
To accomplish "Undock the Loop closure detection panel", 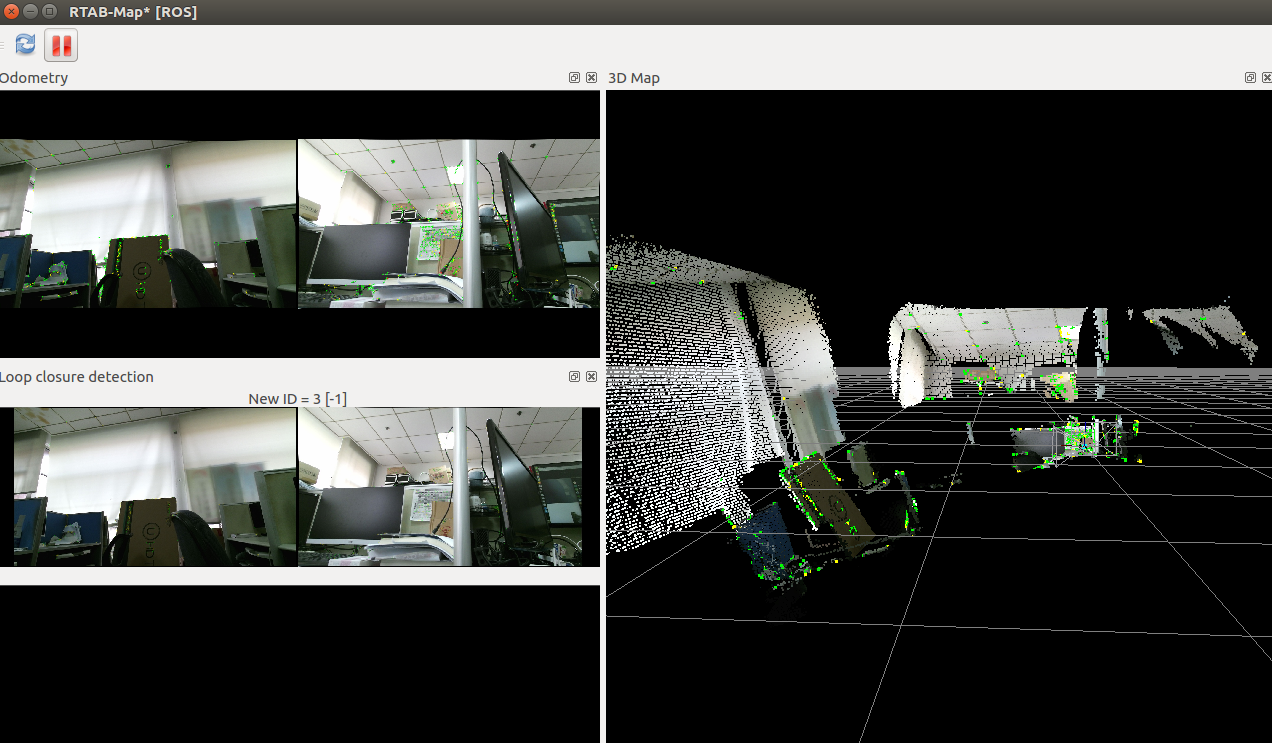I will pos(574,377).
